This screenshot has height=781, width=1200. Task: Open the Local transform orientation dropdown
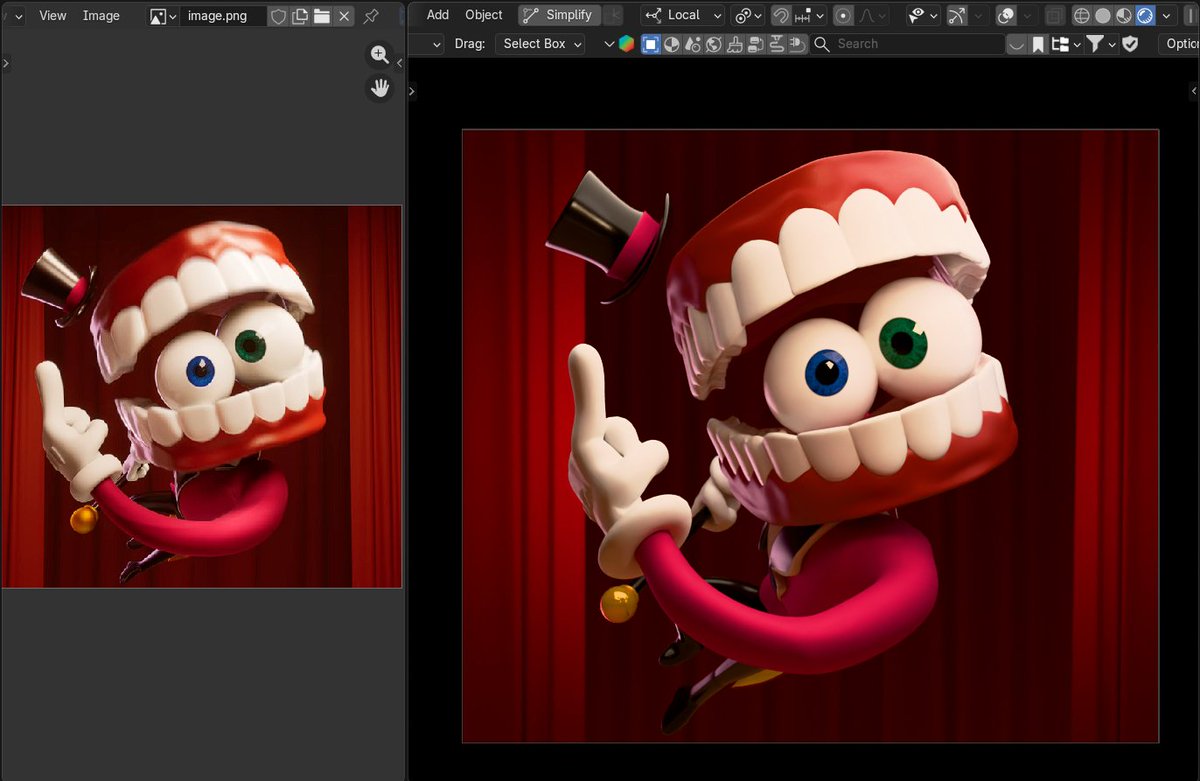tap(683, 15)
